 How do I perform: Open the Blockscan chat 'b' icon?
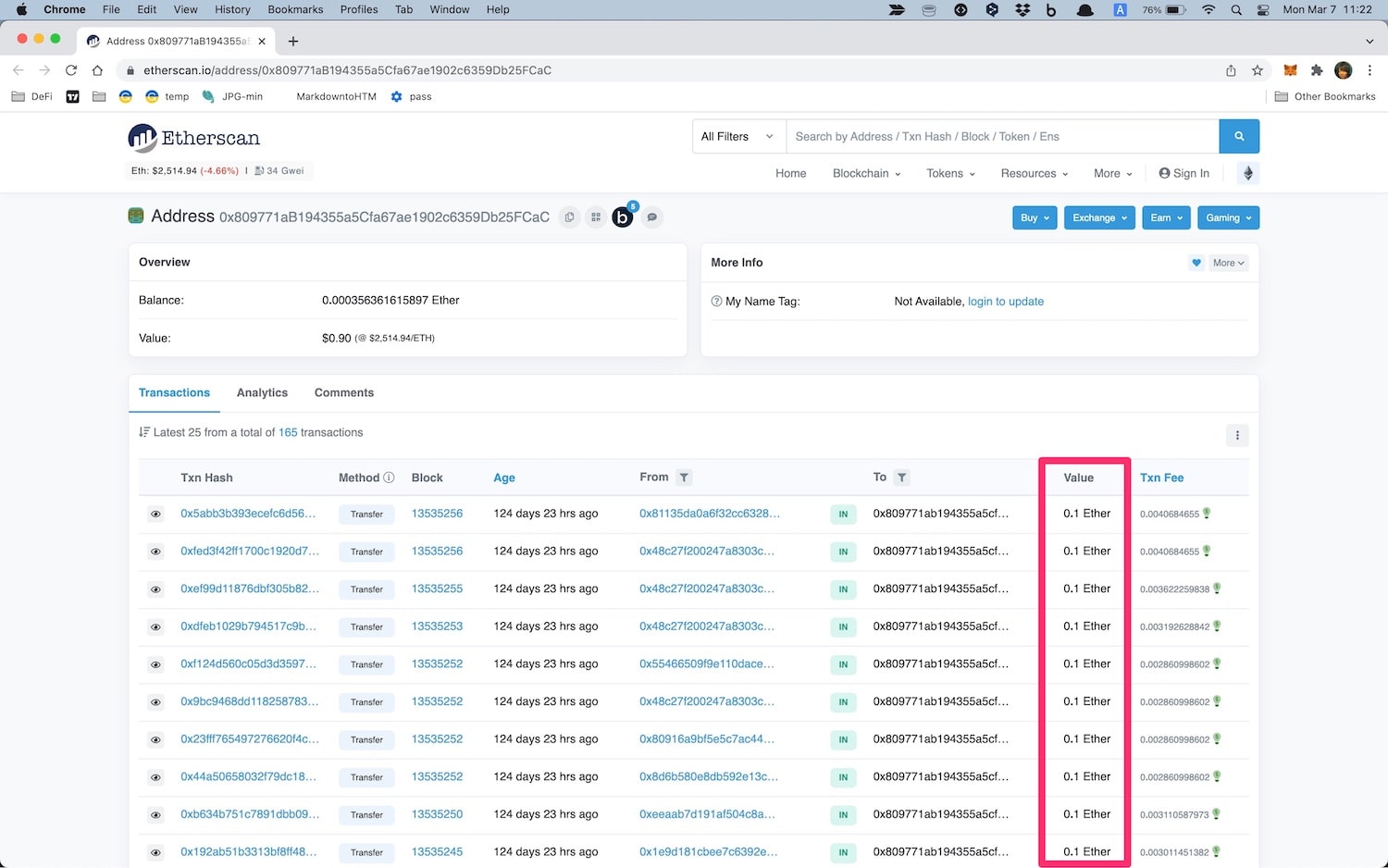pos(624,217)
